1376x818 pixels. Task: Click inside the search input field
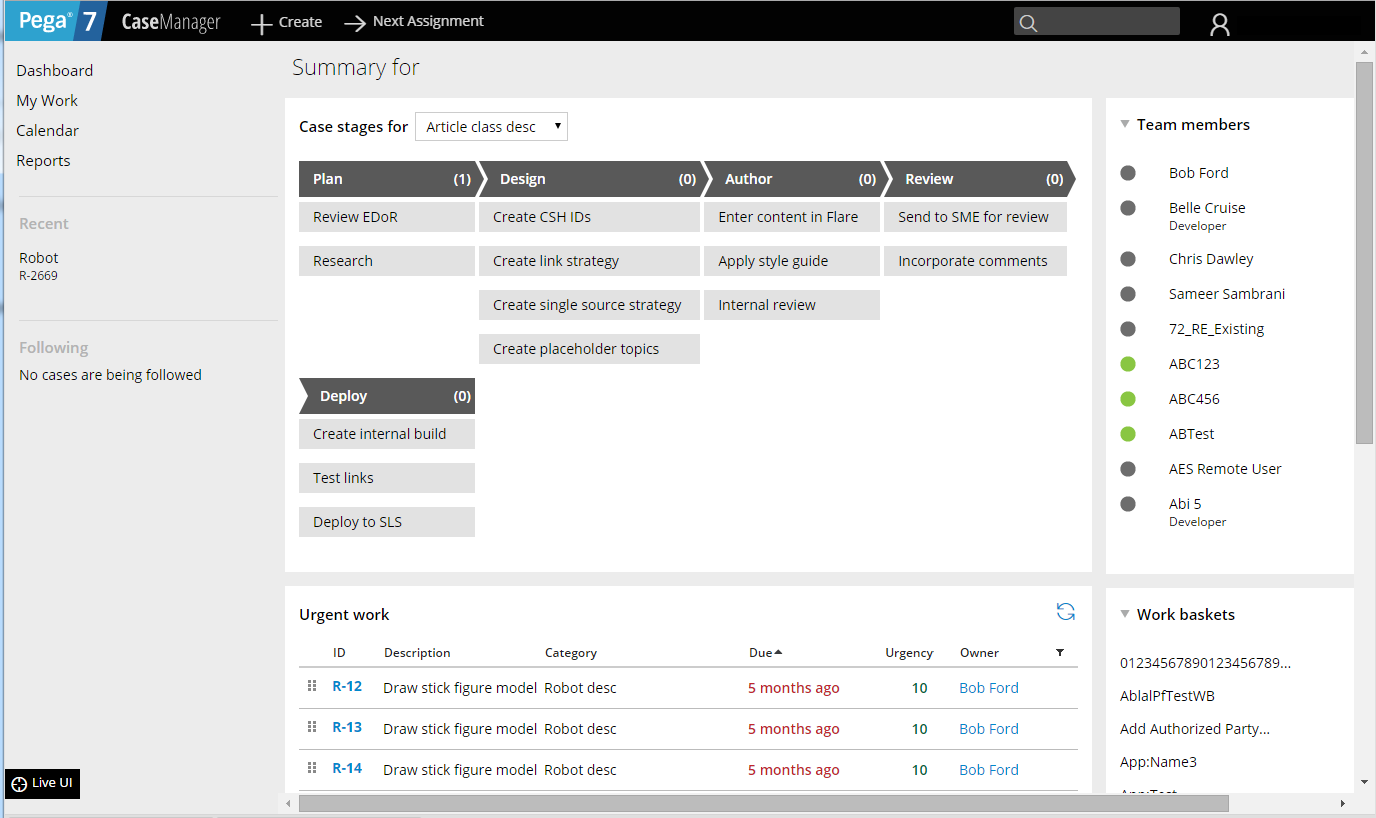pyautogui.click(x=1100, y=22)
